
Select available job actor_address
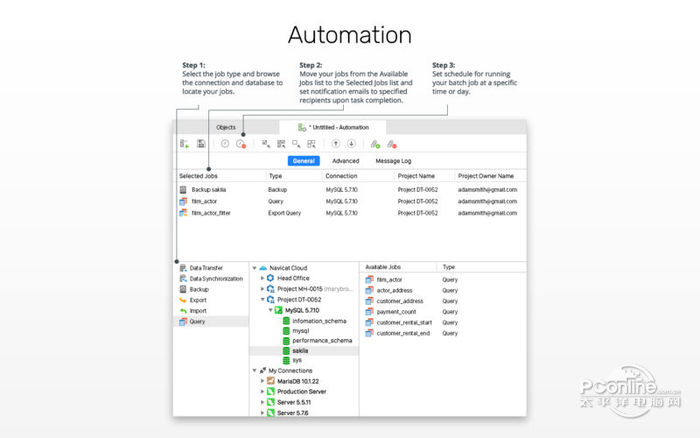[x=394, y=290]
